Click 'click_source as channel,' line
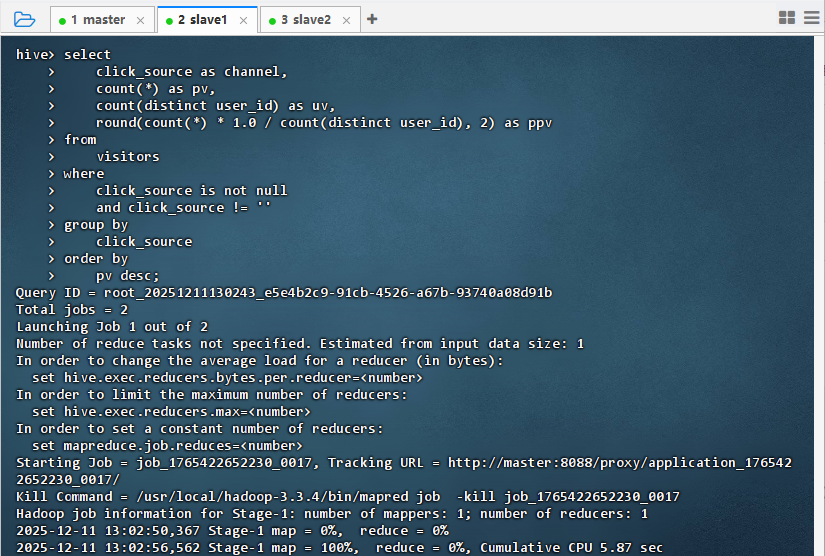 192,72
